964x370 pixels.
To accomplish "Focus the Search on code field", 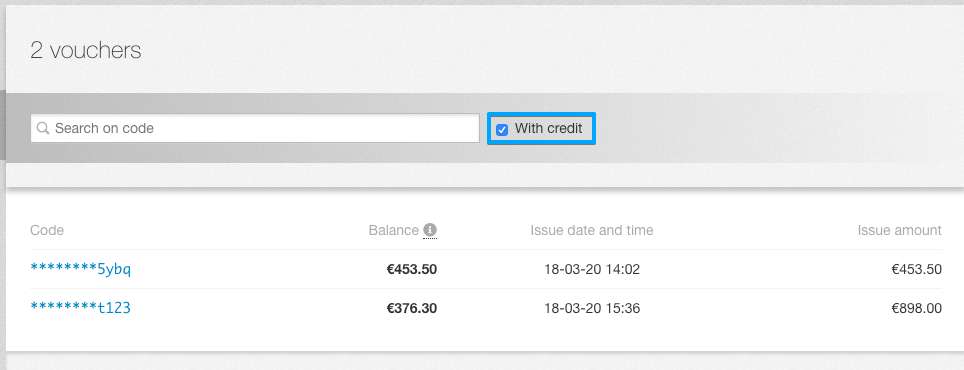I will coord(255,128).
